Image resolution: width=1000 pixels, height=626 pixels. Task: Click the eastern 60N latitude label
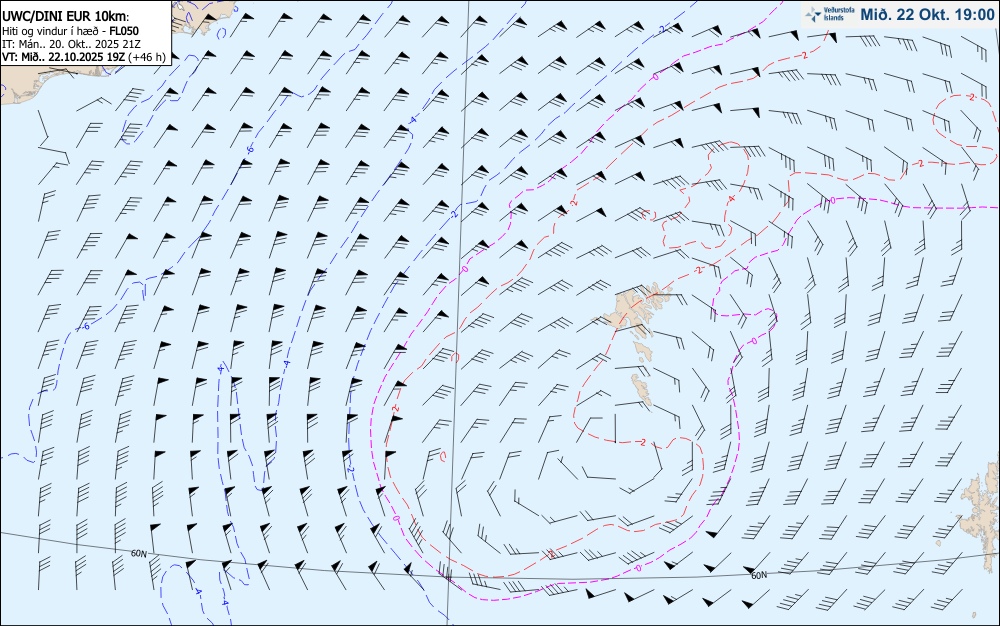759,575
